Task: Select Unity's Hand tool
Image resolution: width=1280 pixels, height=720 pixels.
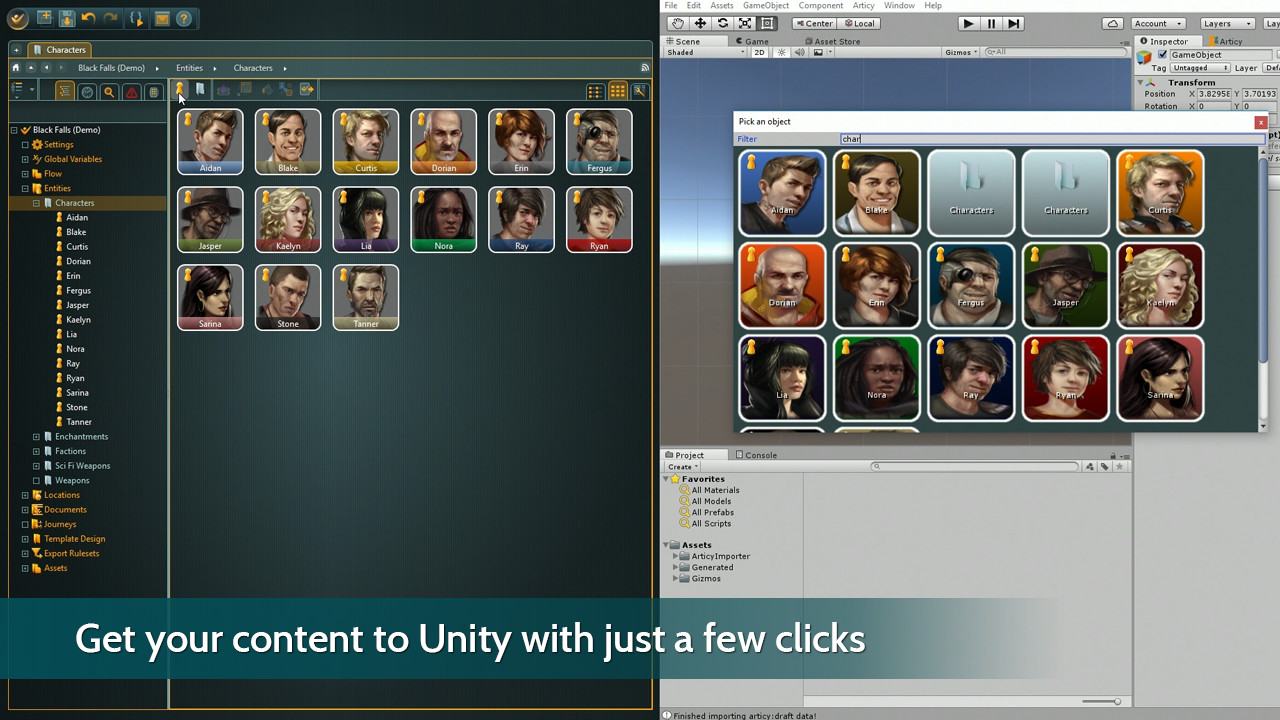Action: click(x=677, y=23)
